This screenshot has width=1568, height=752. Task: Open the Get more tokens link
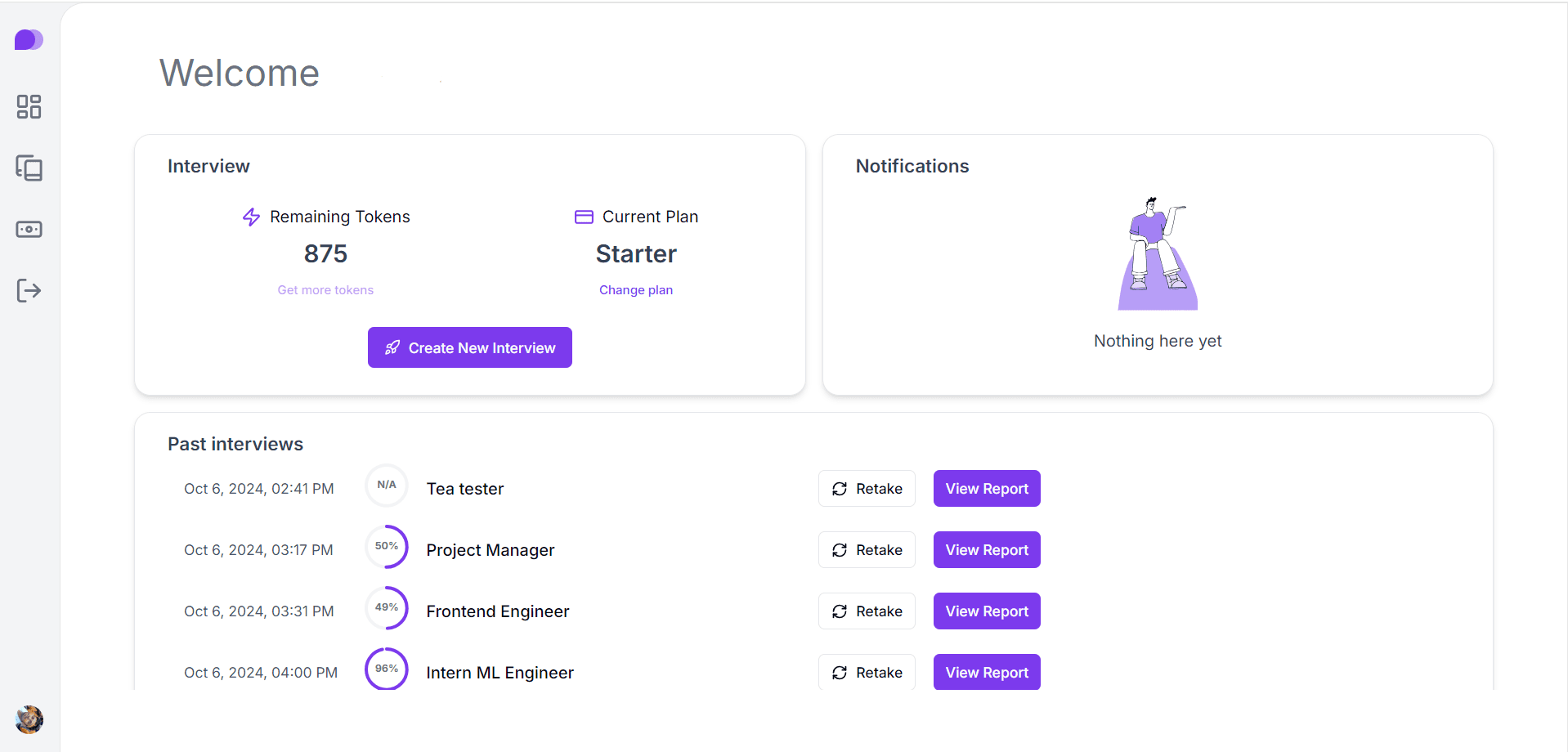click(x=325, y=289)
